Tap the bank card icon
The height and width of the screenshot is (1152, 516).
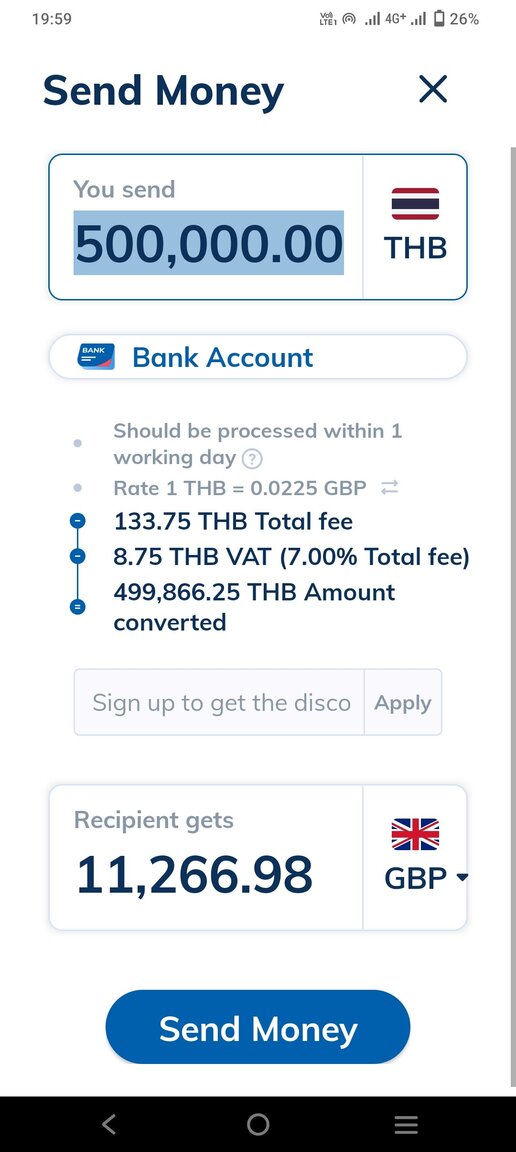96,357
